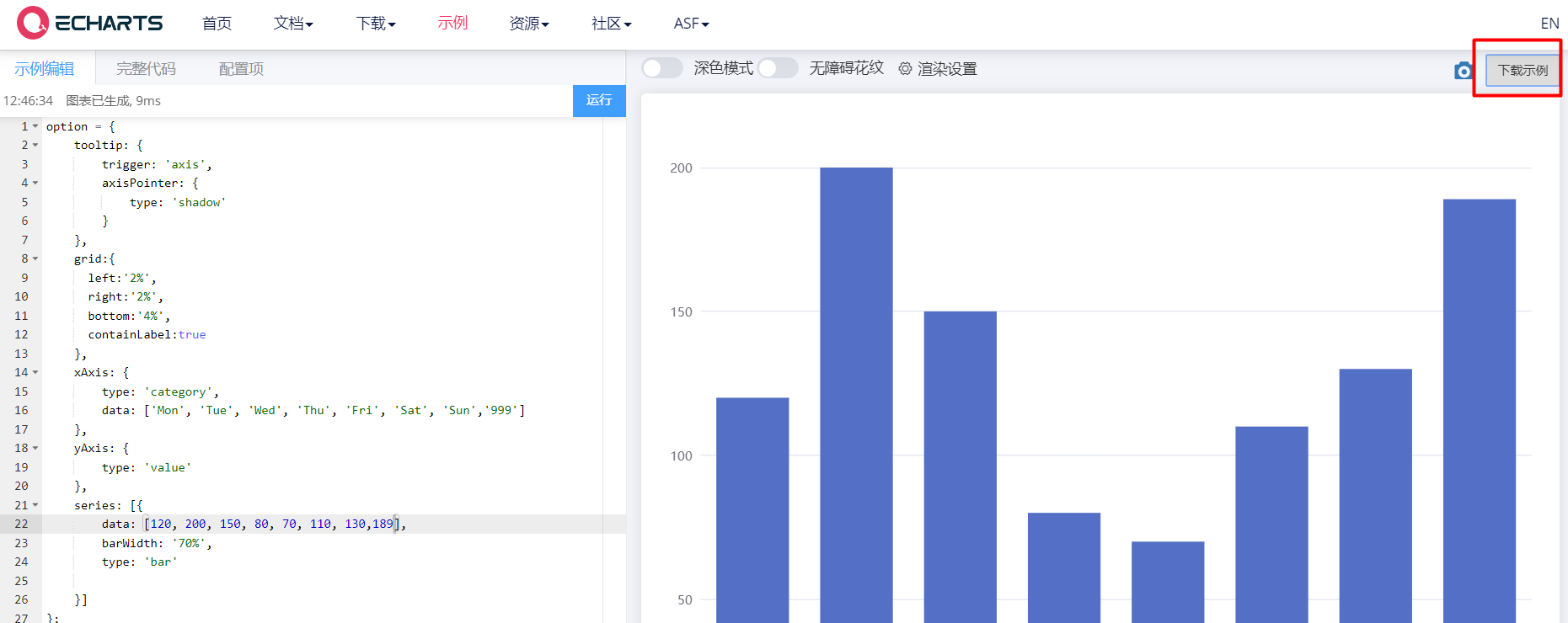Screen dimensions: 1568x623
Task: Click the bar valued 130
Action: (x=1376, y=496)
